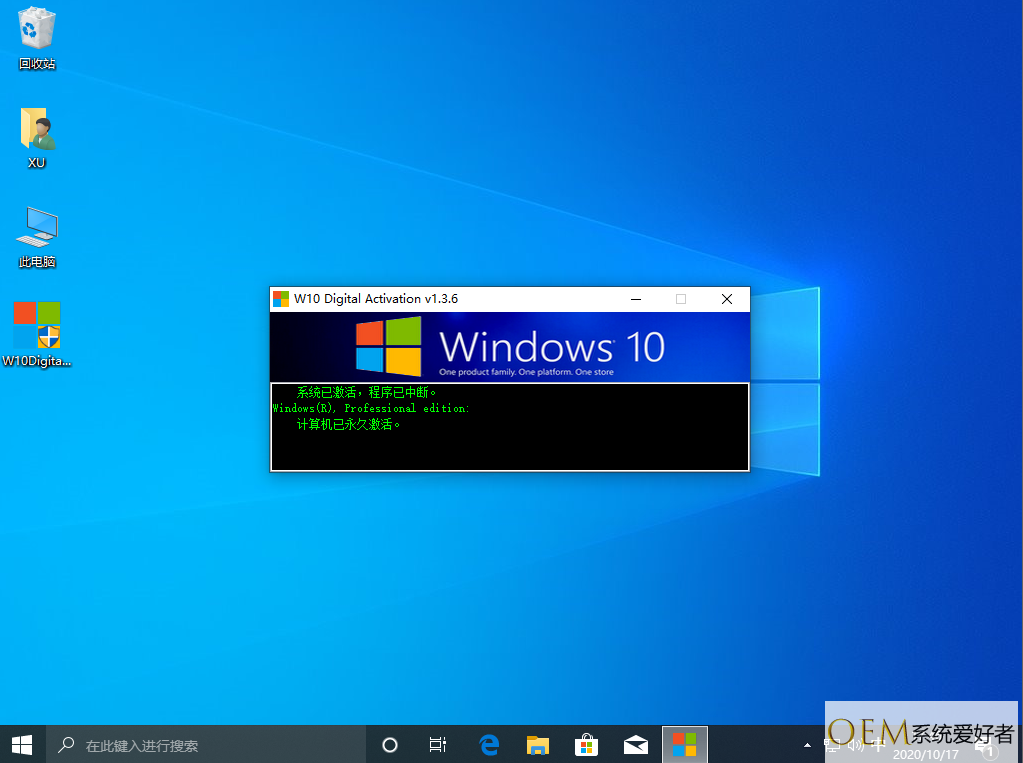Viewport: 1023px width, 763px height.
Task: Open File Explorer from the taskbar
Action: [x=538, y=745]
